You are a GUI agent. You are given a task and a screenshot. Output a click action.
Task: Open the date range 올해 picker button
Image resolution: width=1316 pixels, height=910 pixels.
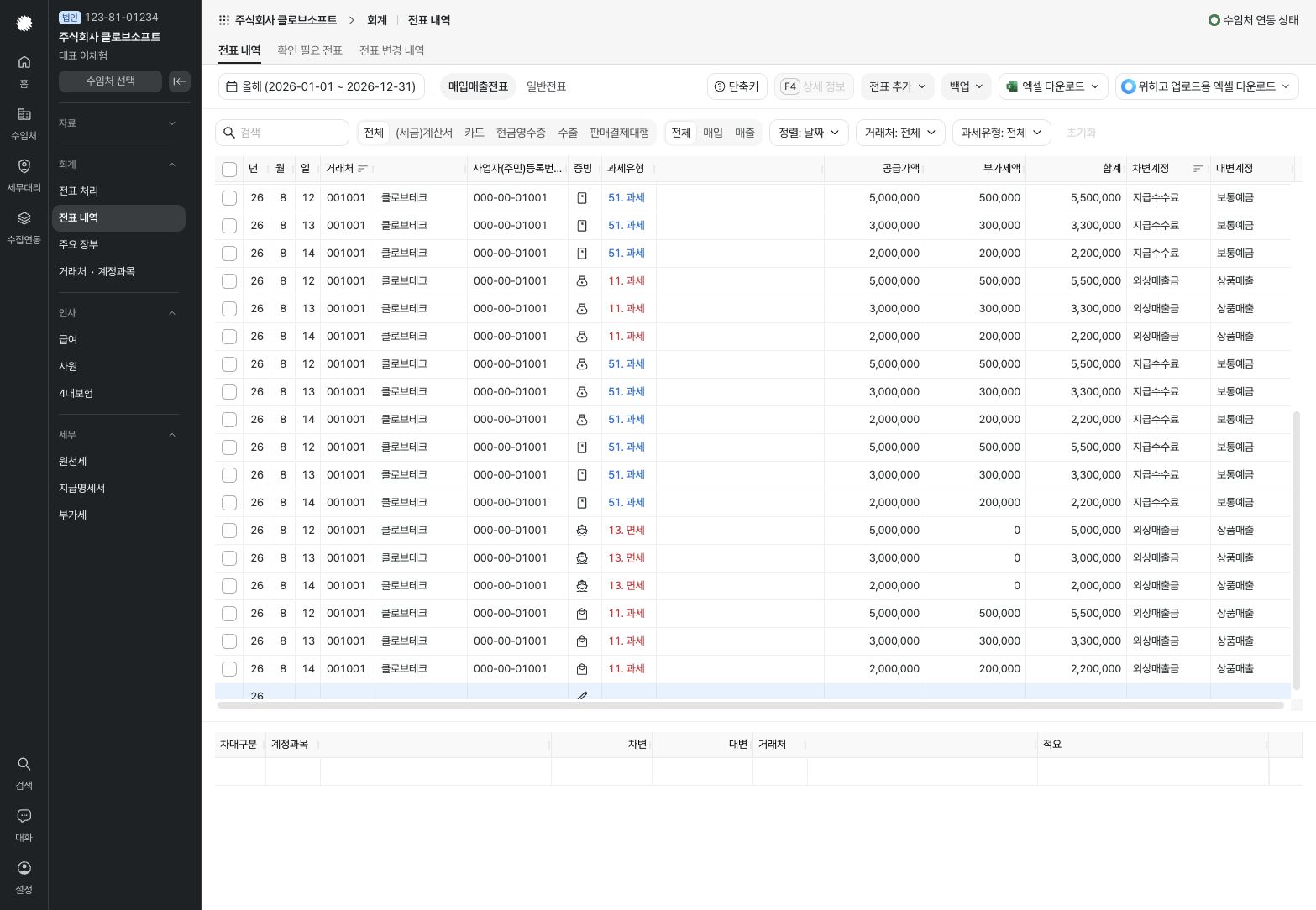(x=322, y=86)
